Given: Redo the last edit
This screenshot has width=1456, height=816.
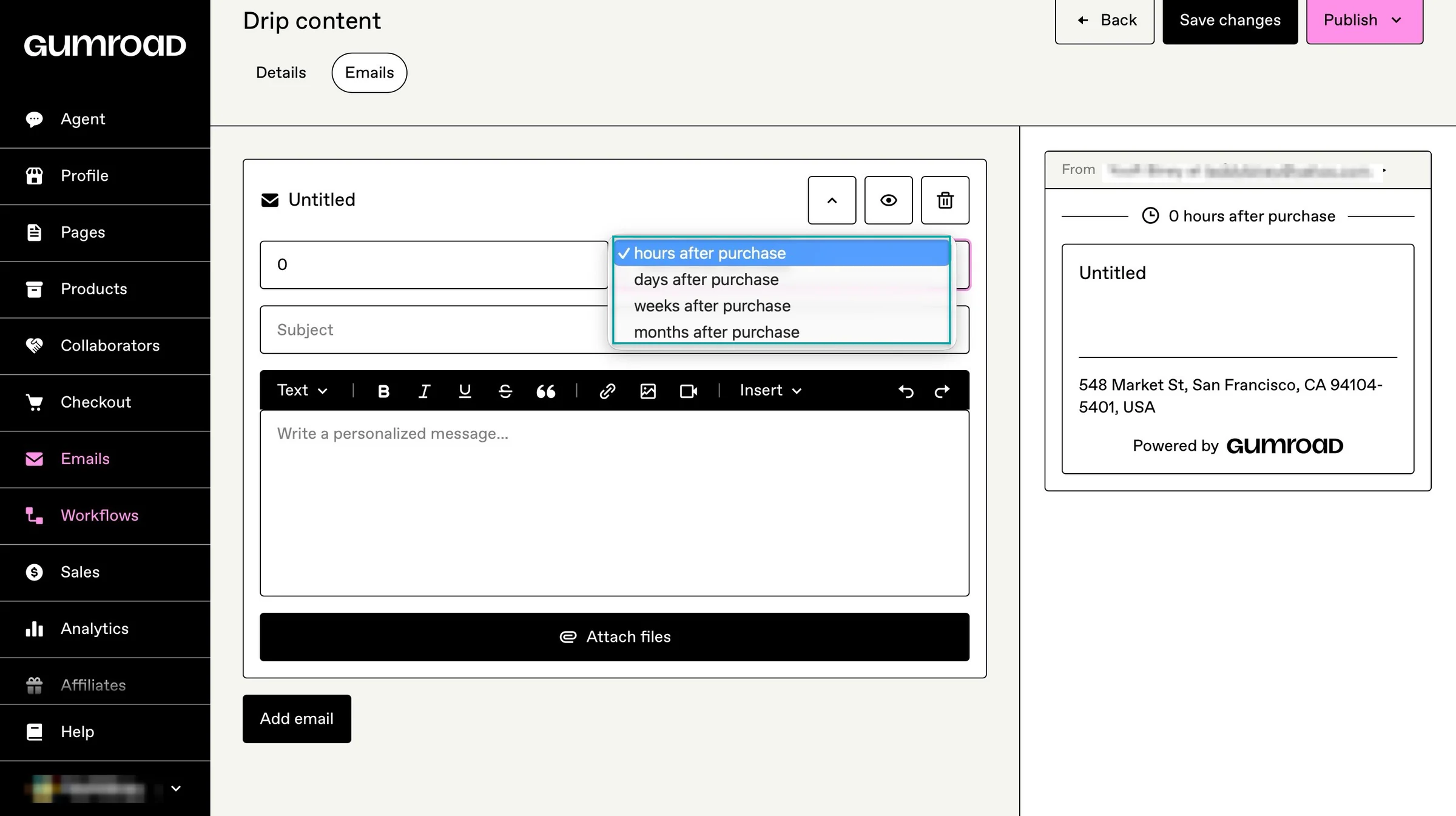Looking at the screenshot, I should [x=942, y=391].
